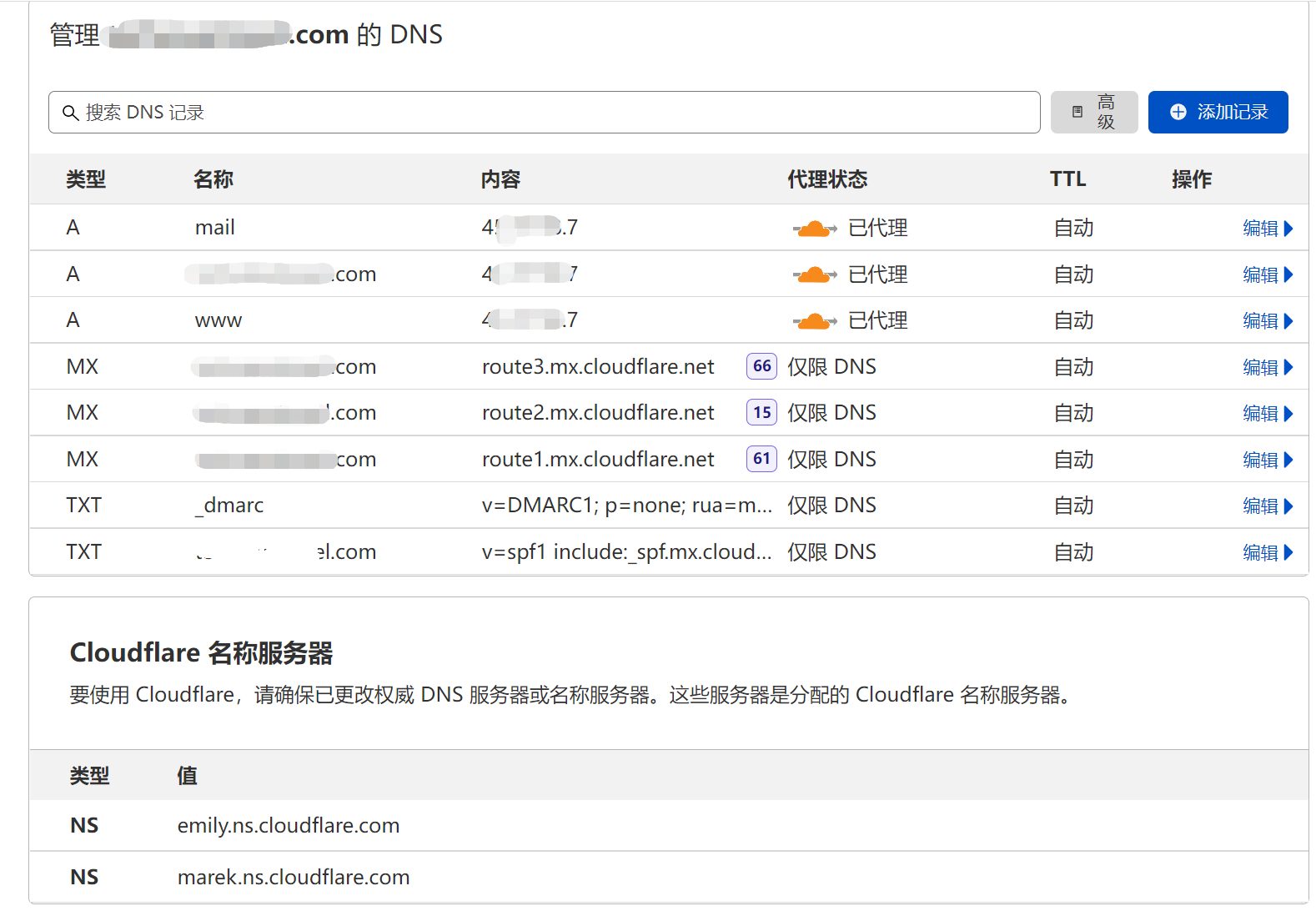The width and height of the screenshot is (1316, 911).
Task: Click the v=spf1 include content text
Action: point(627,552)
